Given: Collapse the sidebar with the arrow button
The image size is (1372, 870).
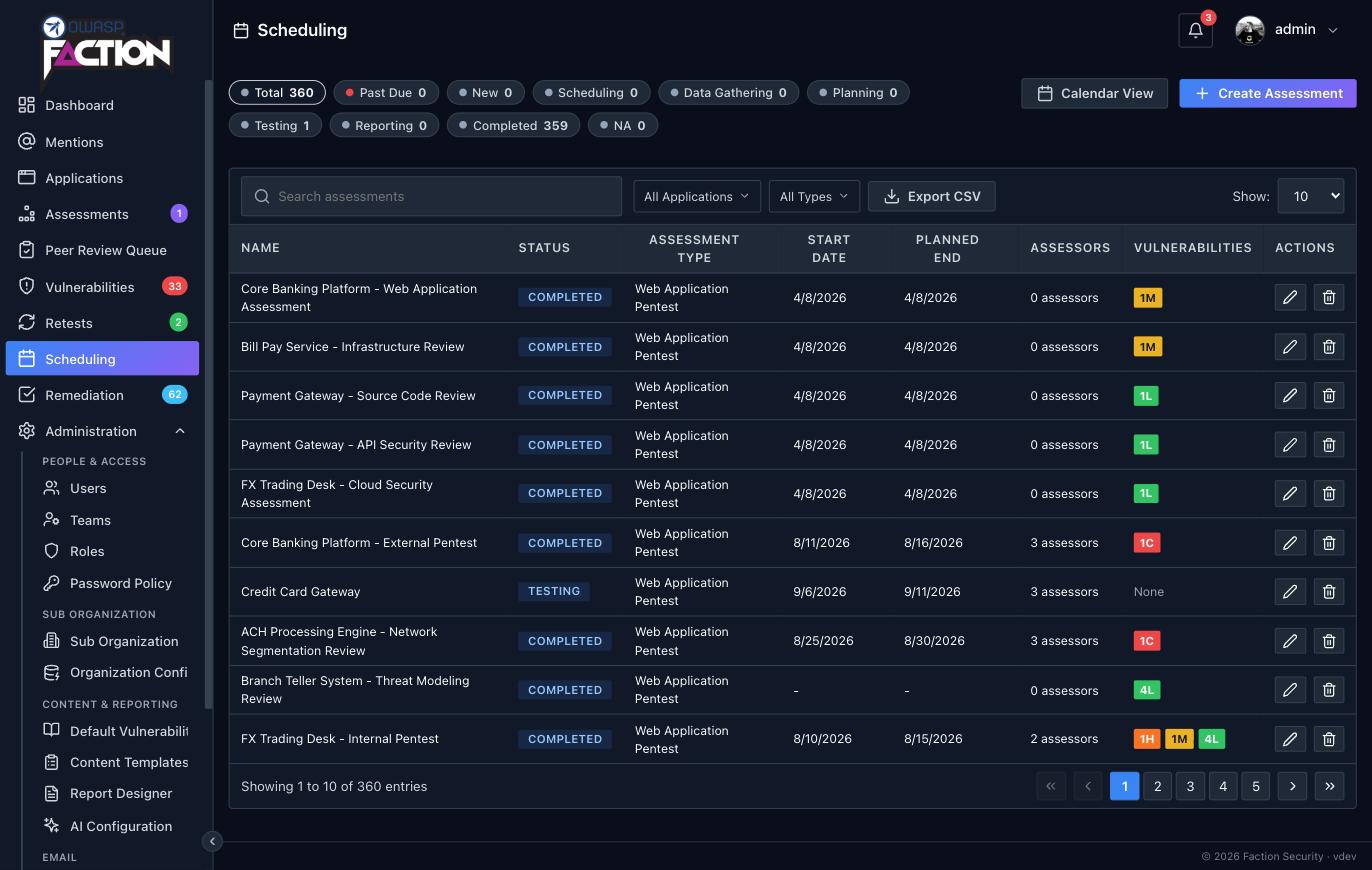Looking at the screenshot, I should pyautogui.click(x=212, y=841).
